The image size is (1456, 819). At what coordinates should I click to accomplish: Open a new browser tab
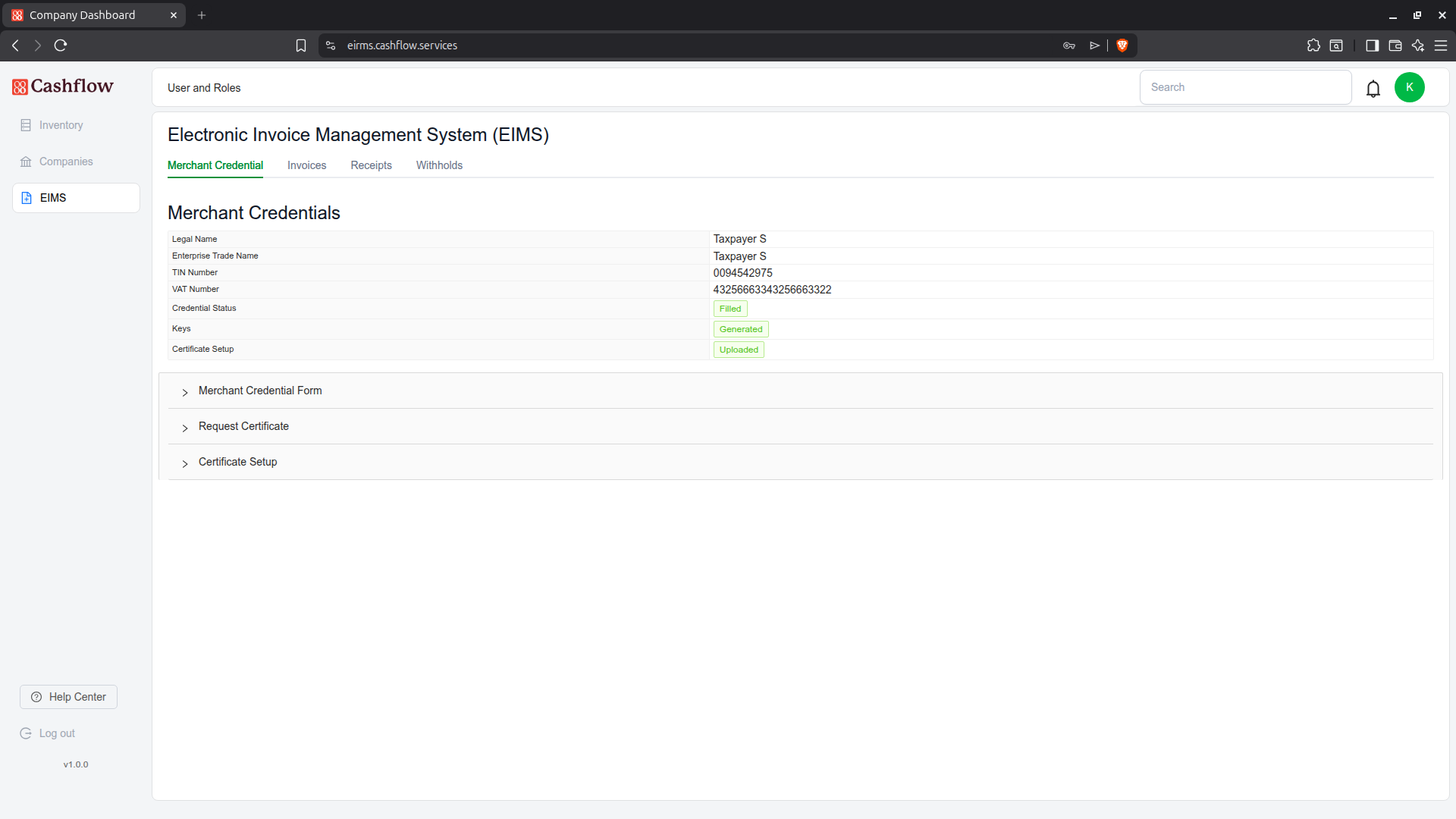(202, 15)
